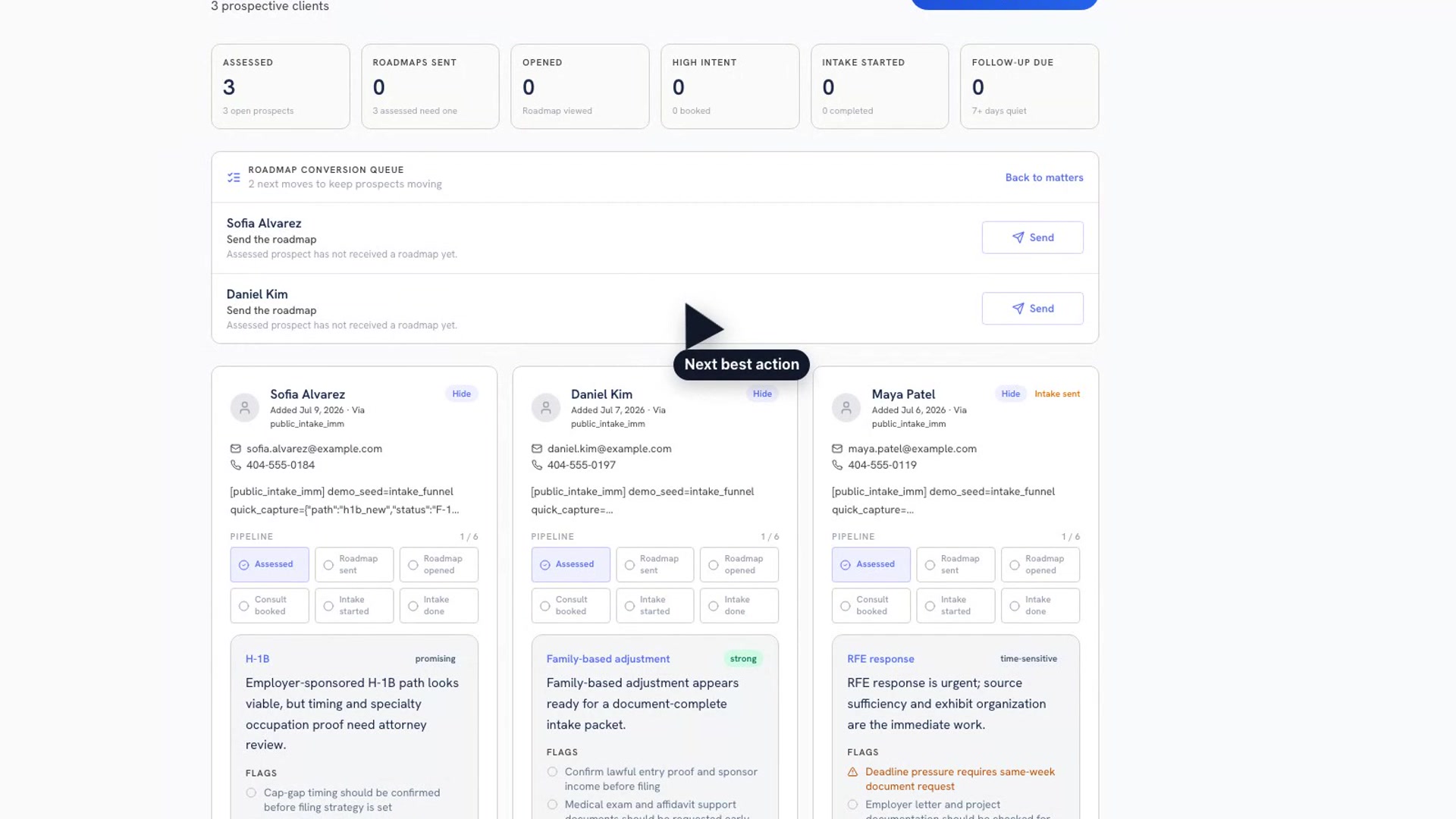This screenshot has height=819, width=1456.
Task: Click Sofia Alvarez's avatar icon
Action: click(x=244, y=408)
